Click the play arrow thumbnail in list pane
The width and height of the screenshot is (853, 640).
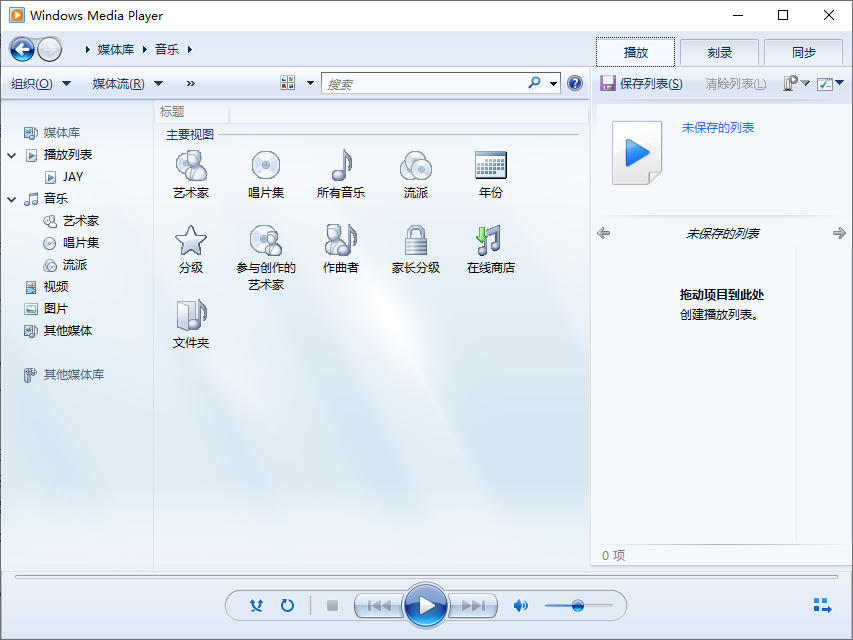637,153
